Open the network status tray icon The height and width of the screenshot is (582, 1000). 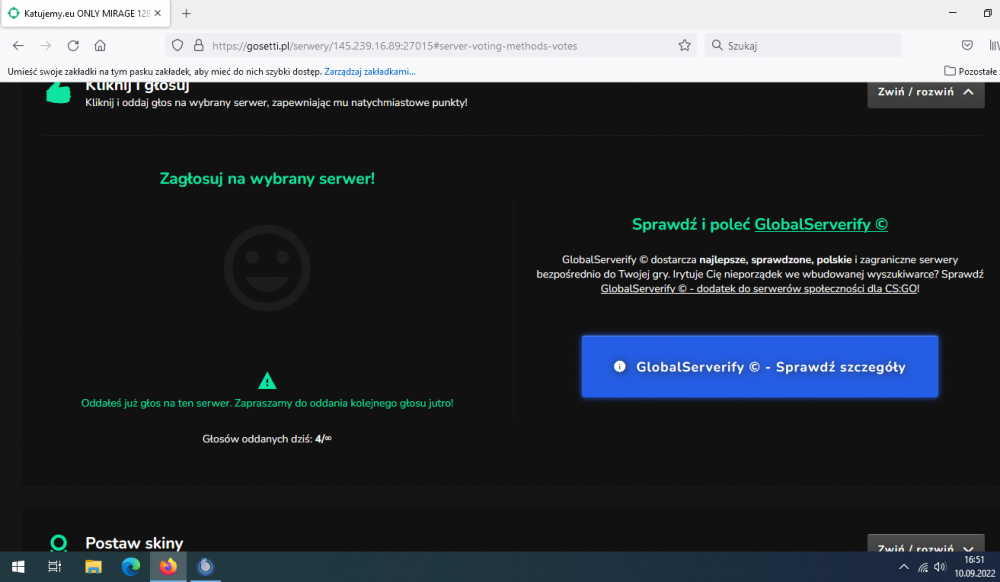click(x=923, y=567)
